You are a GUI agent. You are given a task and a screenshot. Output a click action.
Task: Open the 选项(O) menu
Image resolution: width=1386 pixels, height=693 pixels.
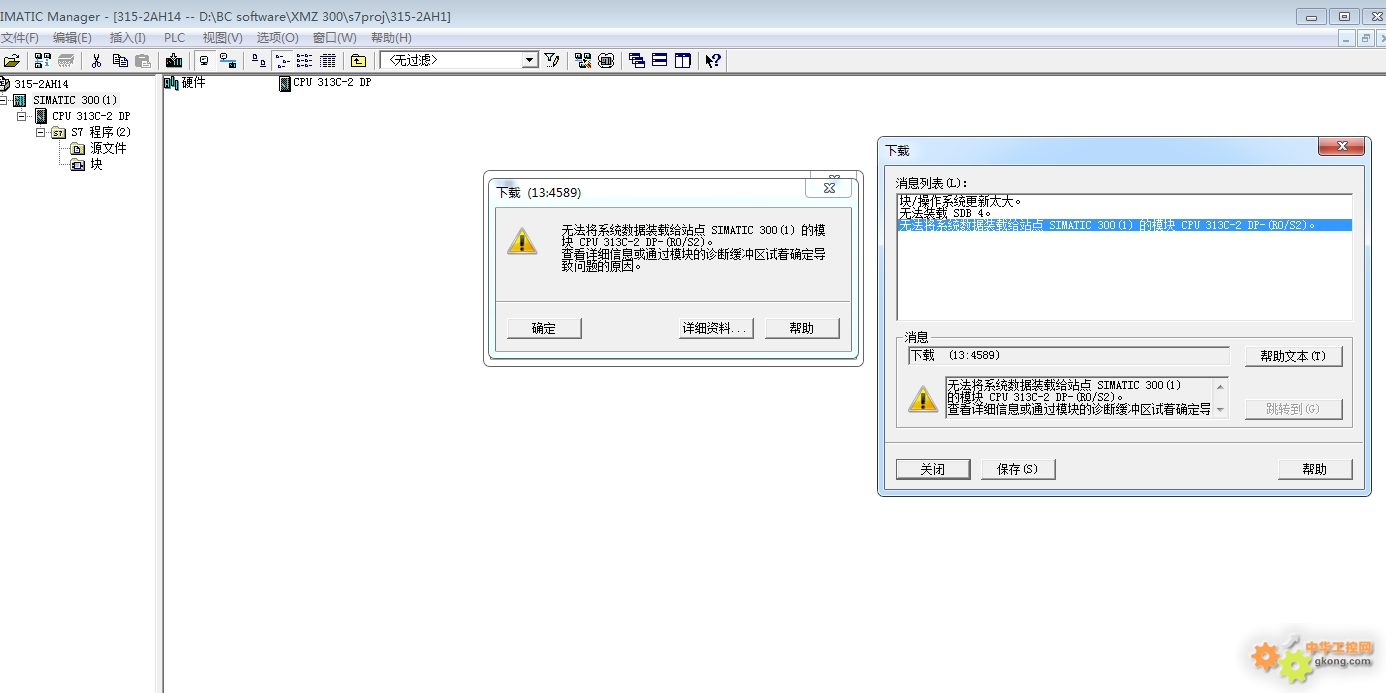pos(277,38)
